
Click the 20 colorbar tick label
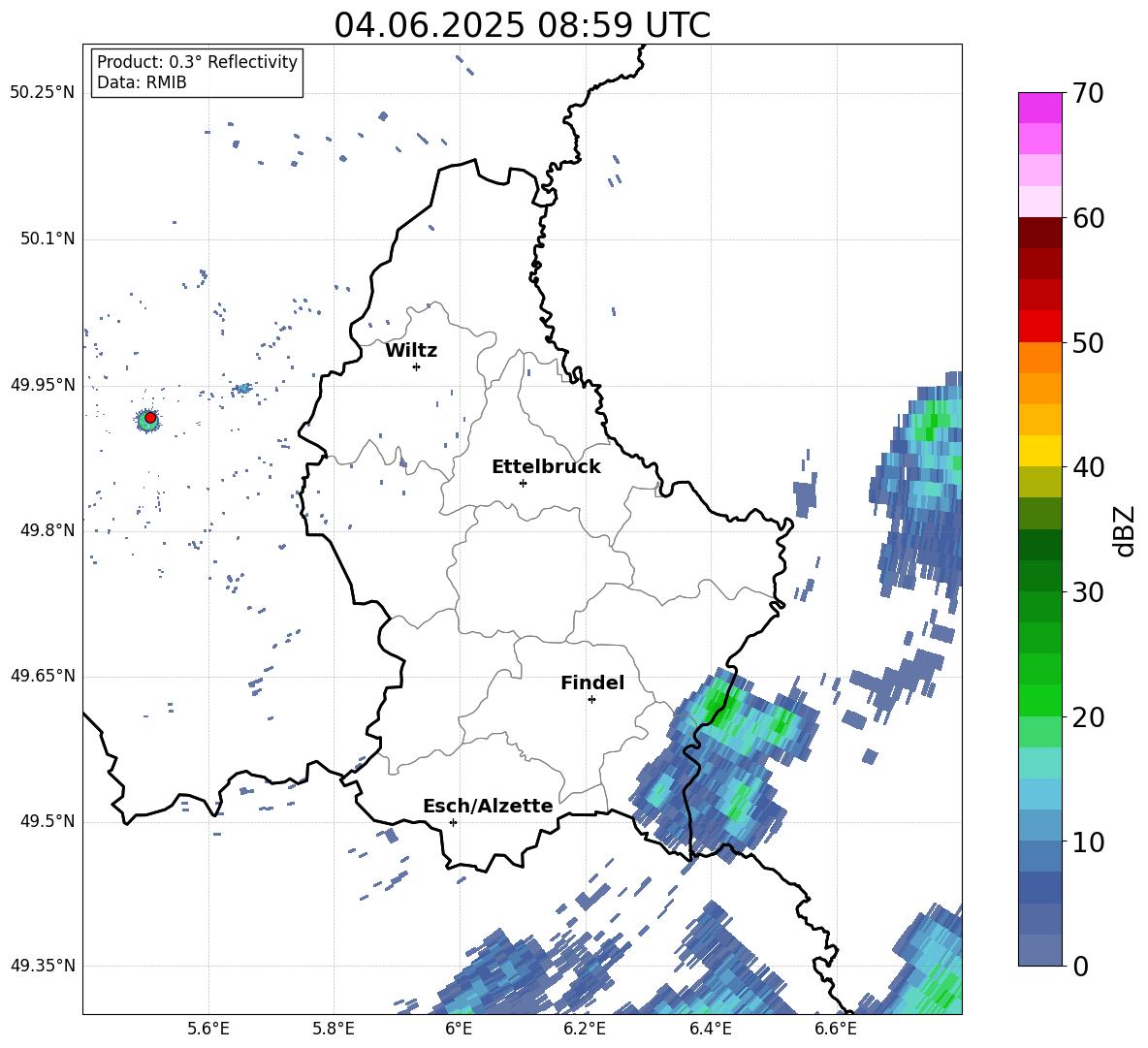(x=1087, y=717)
